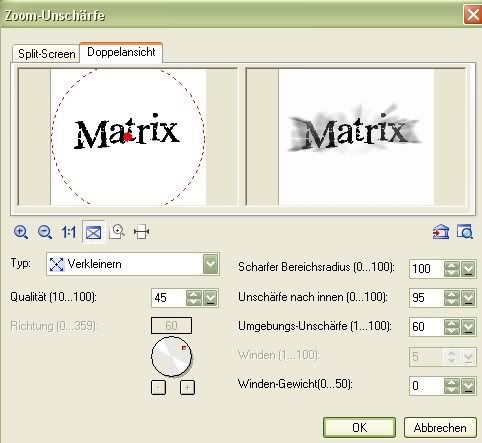Click the Qualität value field

click(169, 298)
